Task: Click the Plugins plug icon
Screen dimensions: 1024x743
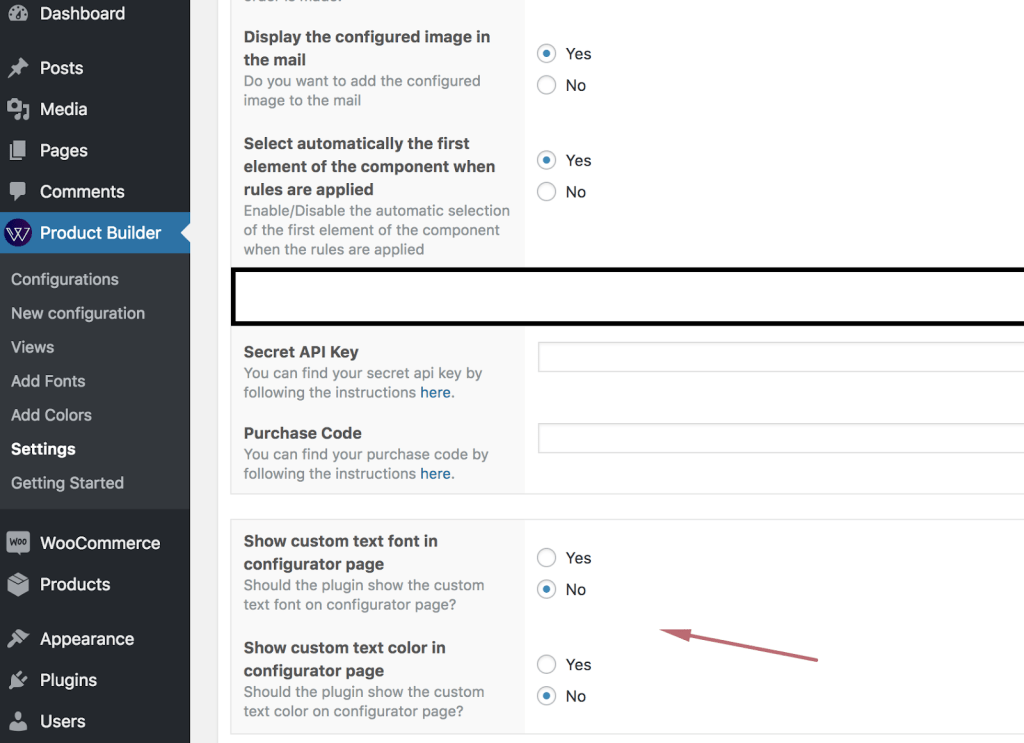Action: coord(18,680)
